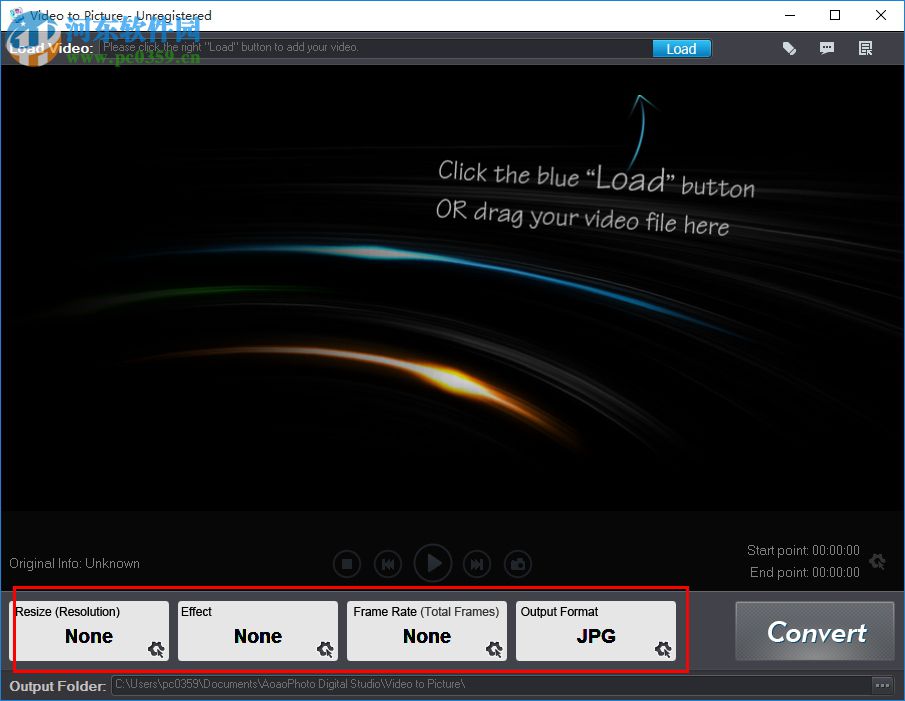Click the Convert button
905x701 pixels.
tap(816, 632)
